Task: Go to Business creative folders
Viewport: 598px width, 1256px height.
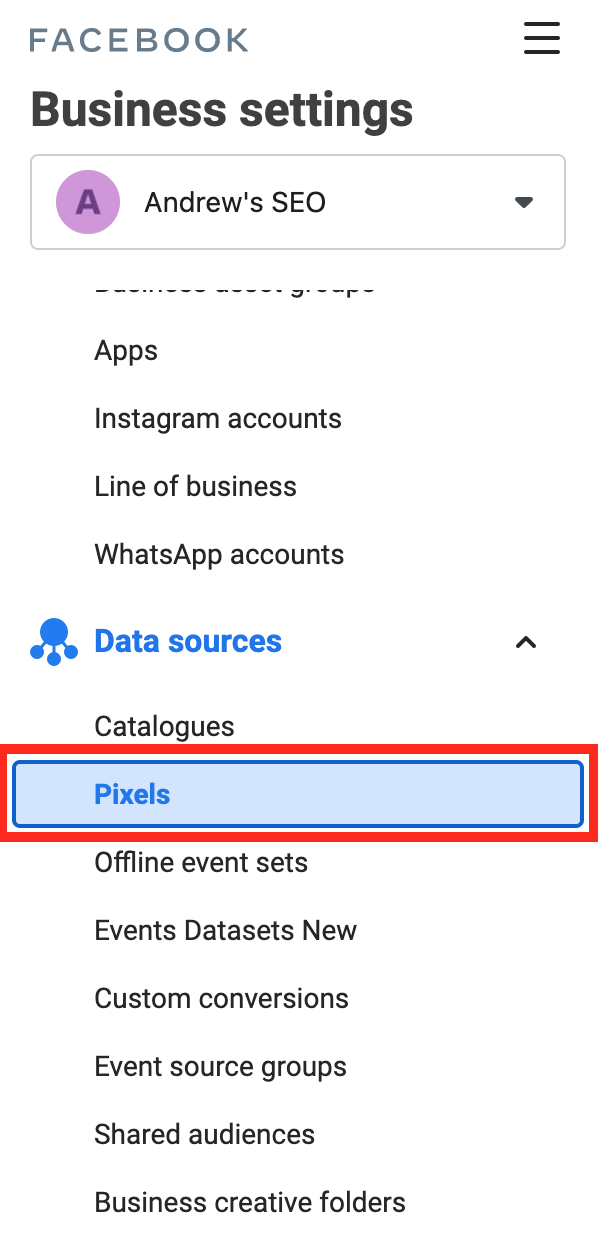Action: pyautogui.click(x=250, y=1202)
